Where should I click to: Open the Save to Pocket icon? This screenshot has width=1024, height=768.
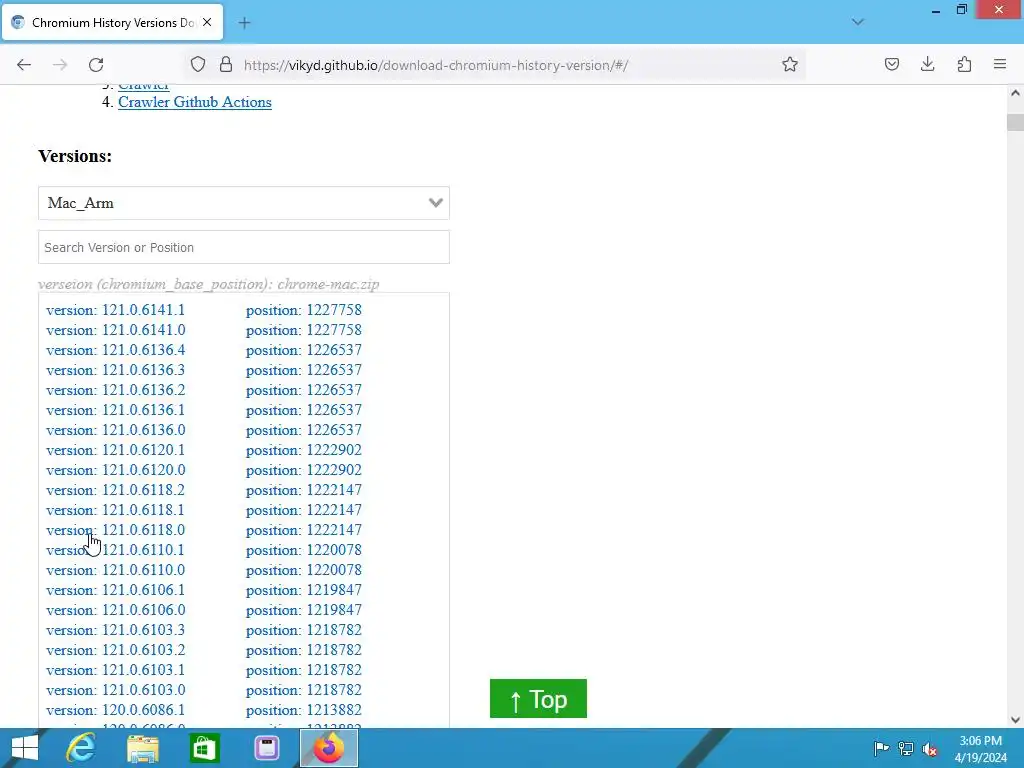(892, 64)
